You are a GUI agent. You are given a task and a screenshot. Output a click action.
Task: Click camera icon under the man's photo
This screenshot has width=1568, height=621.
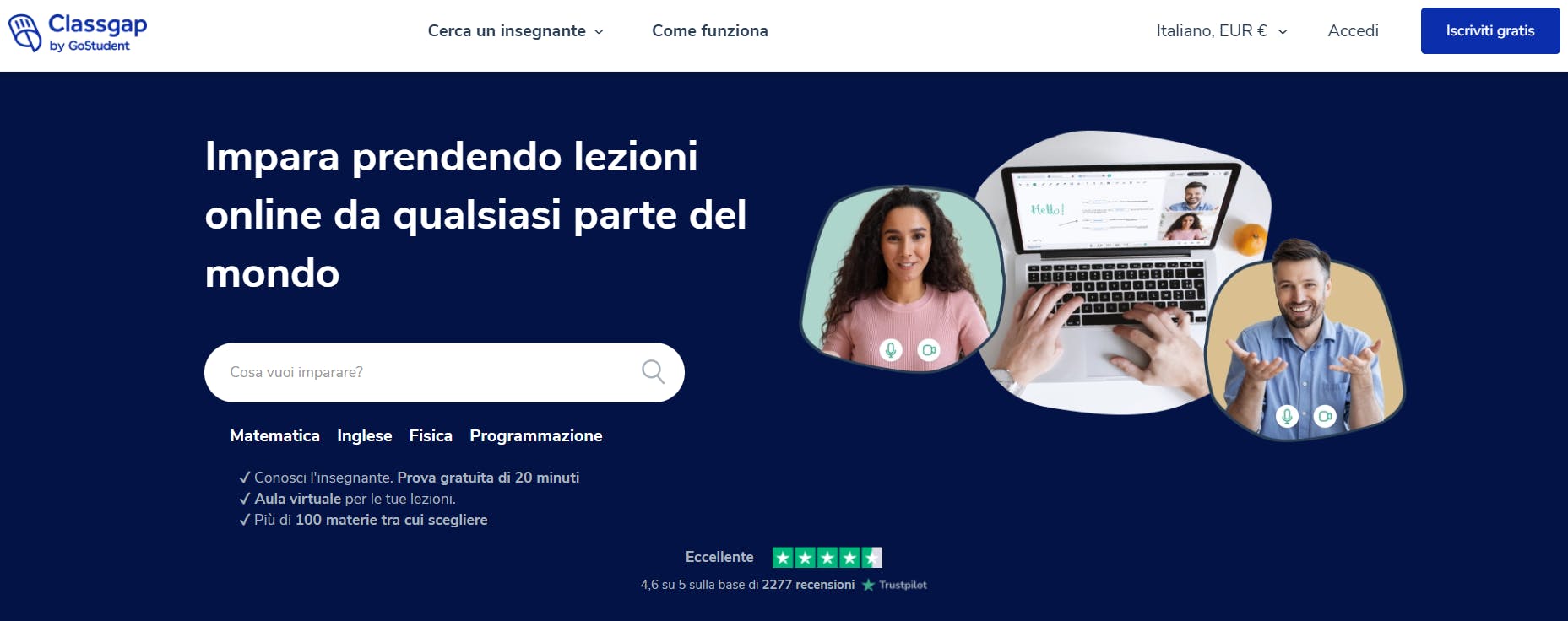[x=1325, y=416]
